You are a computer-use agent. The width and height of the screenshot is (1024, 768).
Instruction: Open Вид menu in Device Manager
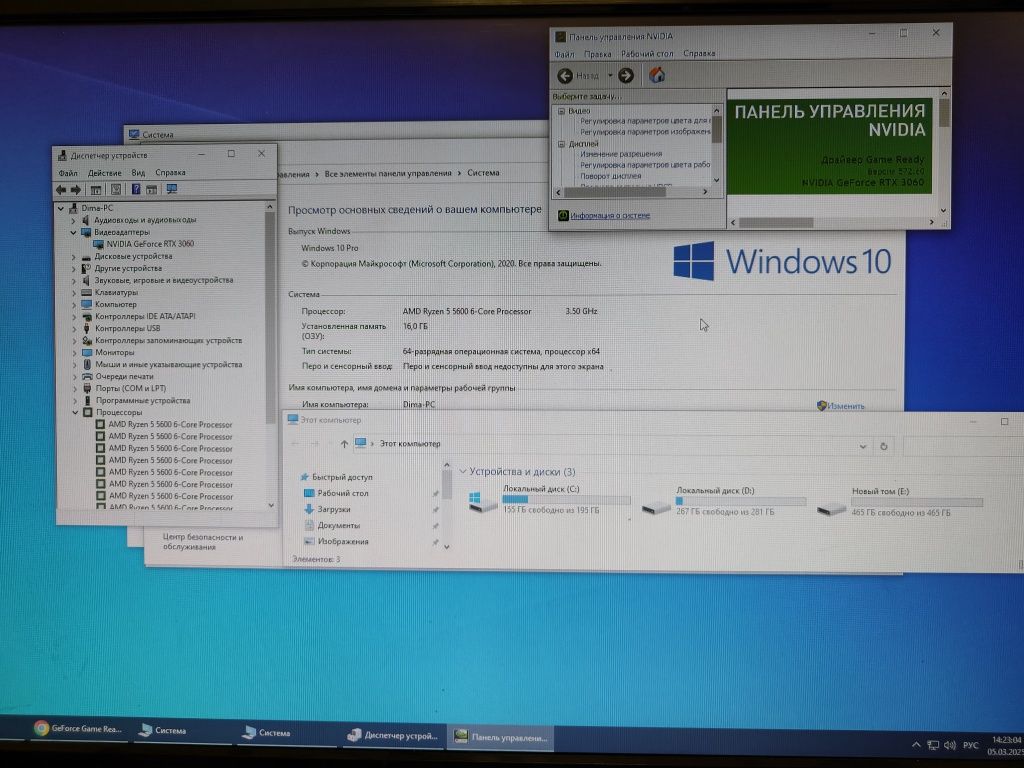tap(138, 173)
